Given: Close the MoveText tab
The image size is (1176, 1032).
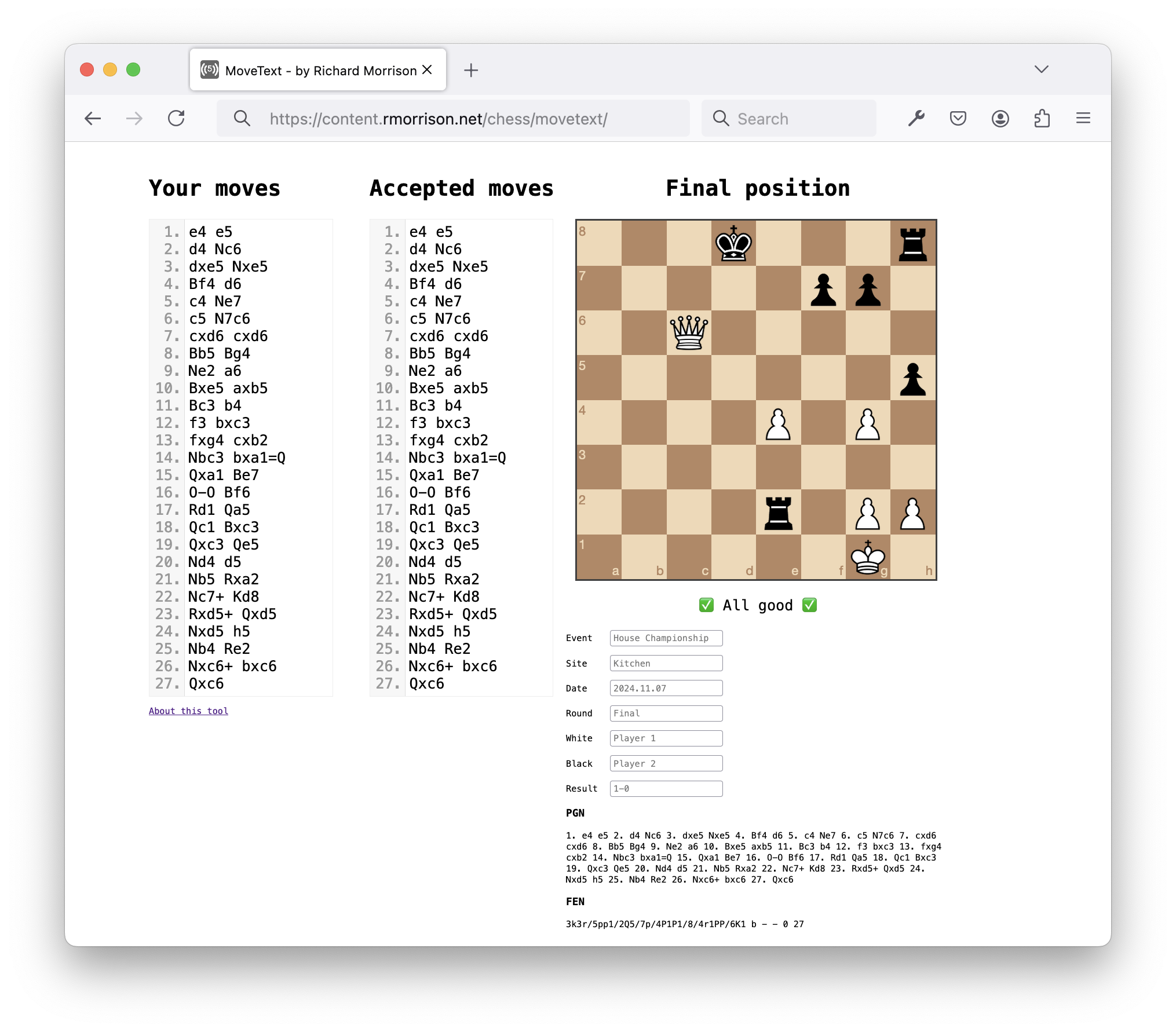Looking at the screenshot, I should pos(428,70).
